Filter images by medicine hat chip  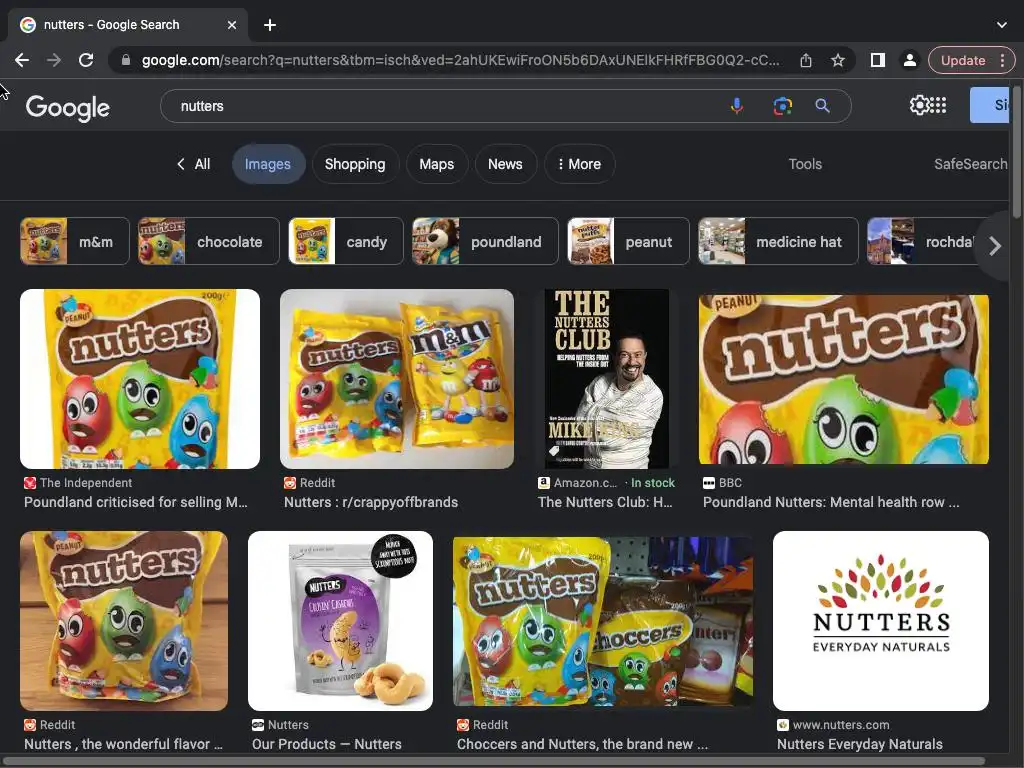point(778,242)
